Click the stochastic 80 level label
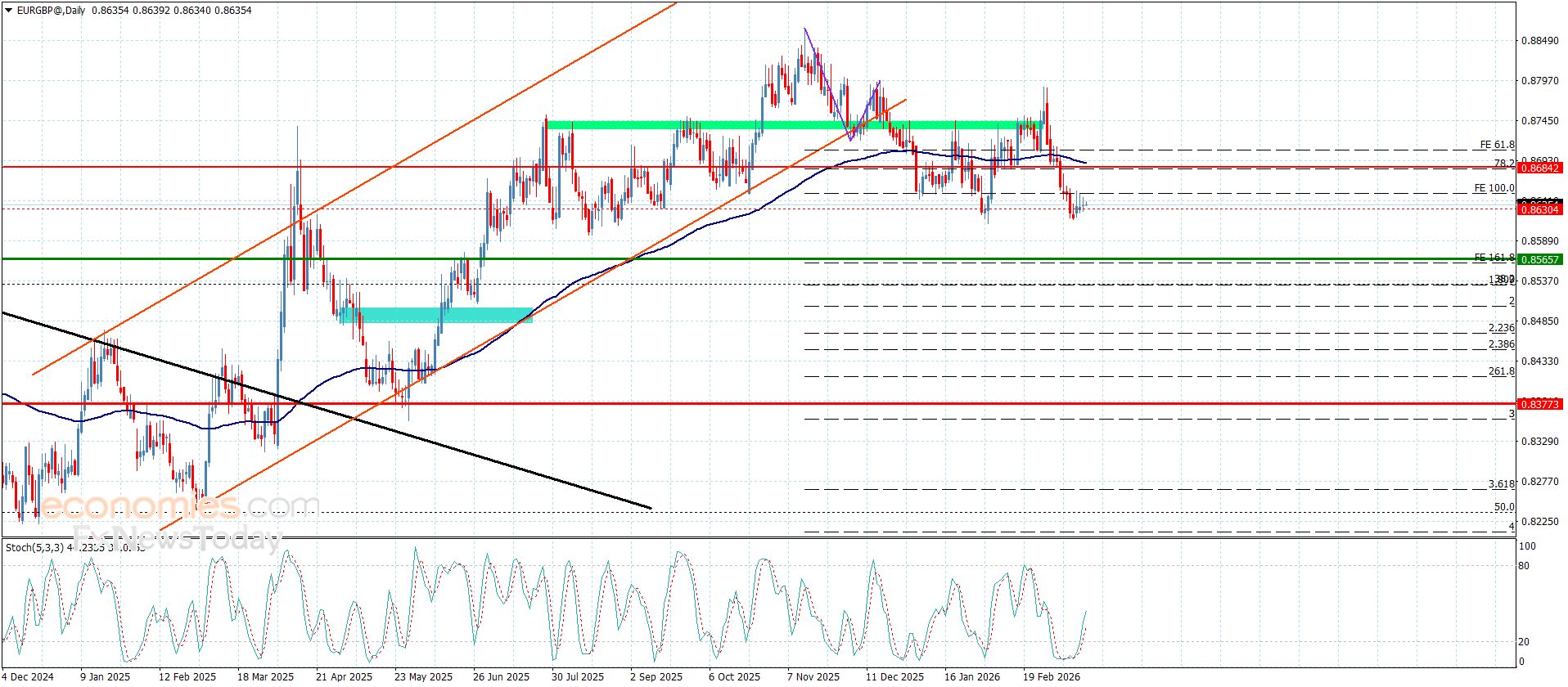Image resolution: width=1568 pixels, height=687 pixels. tap(1523, 566)
